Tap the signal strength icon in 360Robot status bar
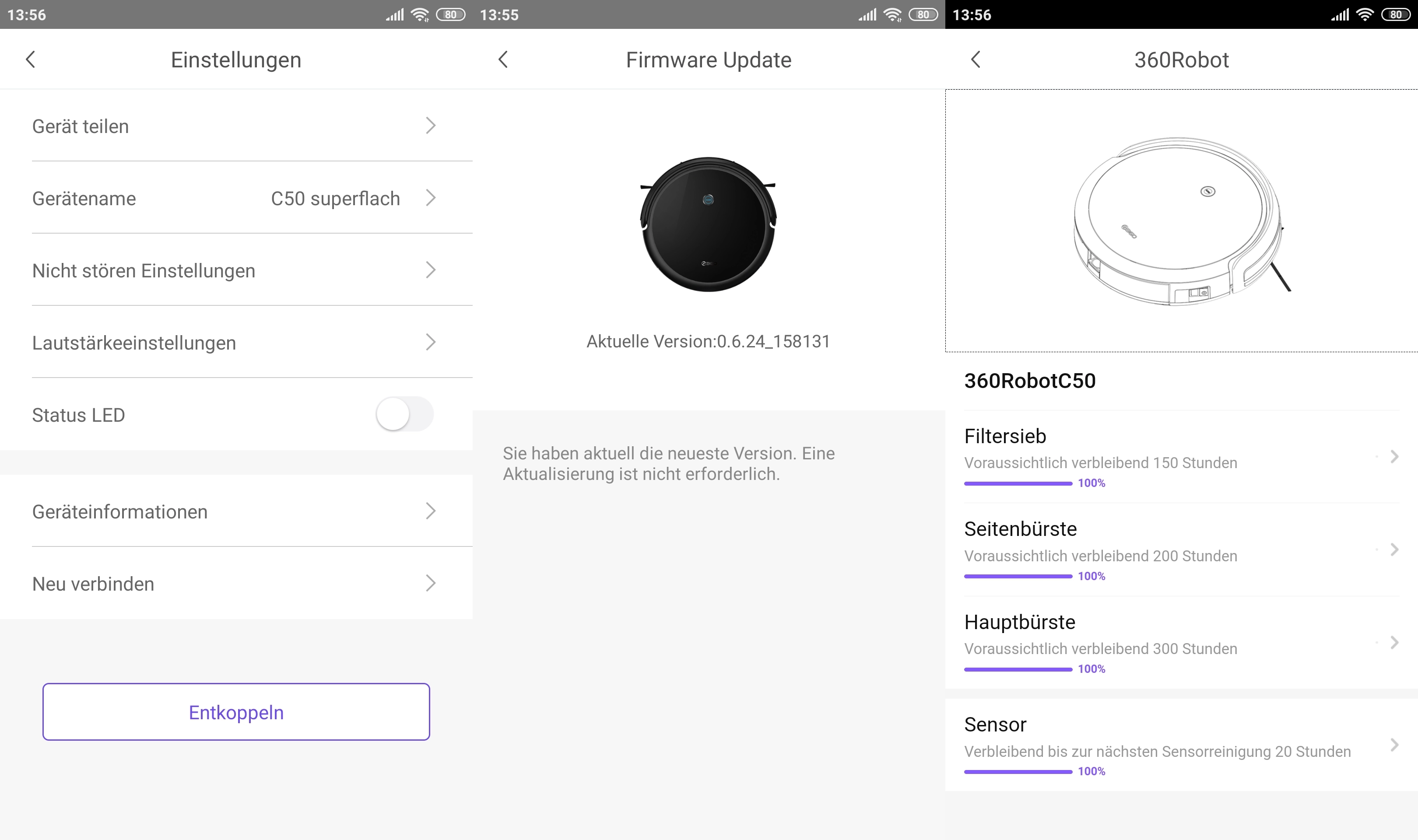 click(1340, 15)
